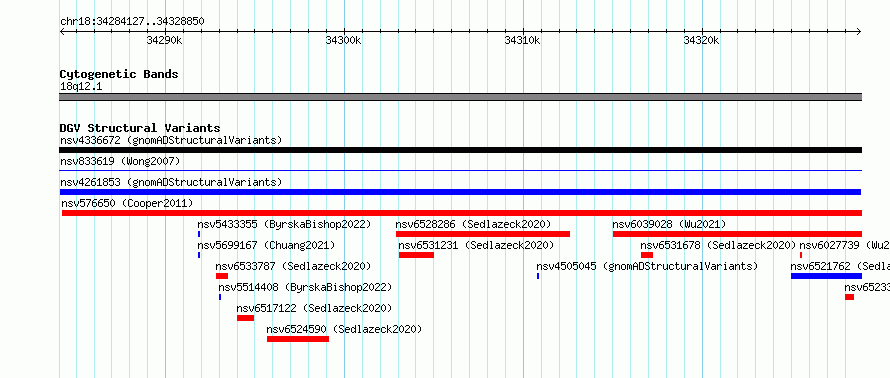Click the tiny red nsv6027739 marker
890x378 pixels.
click(x=801, y=255)
